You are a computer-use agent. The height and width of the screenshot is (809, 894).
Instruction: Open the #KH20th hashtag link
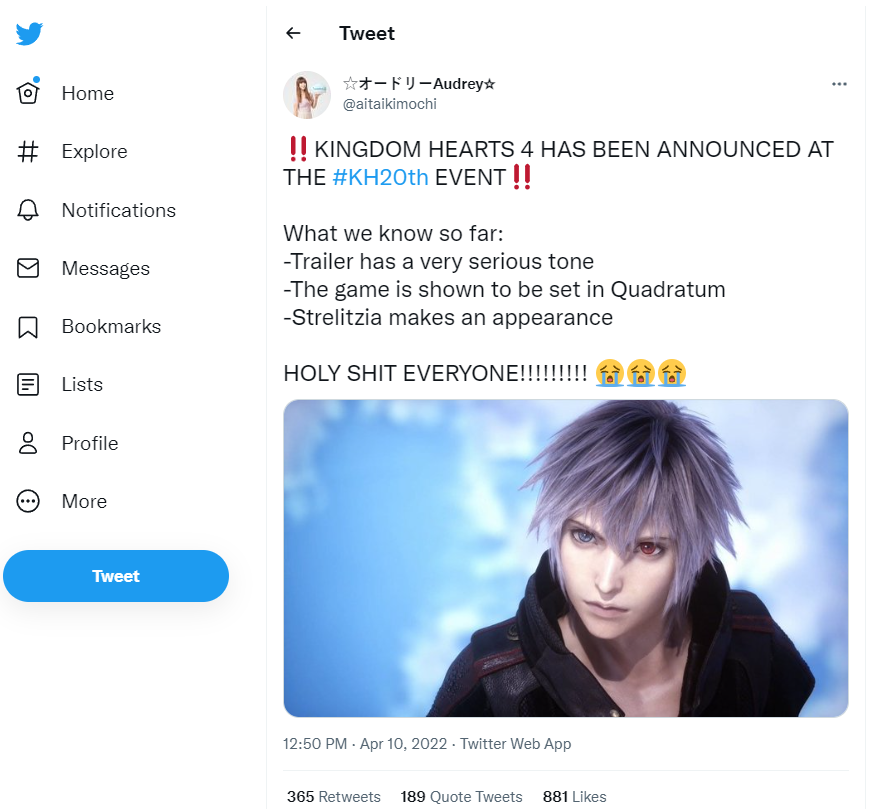(380, 177)
